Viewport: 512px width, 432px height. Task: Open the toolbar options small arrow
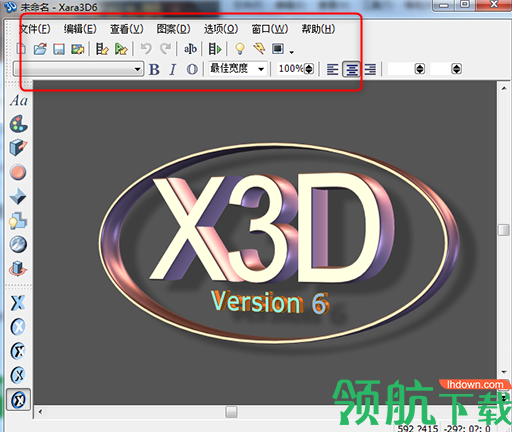pyautogui.click(x=292, y=52)
